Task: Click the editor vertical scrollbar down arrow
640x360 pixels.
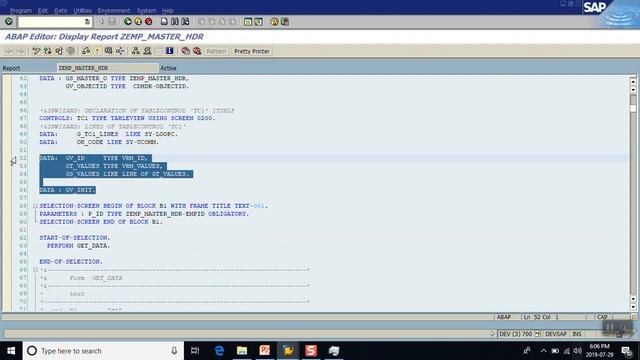Action: [x=633, y=307]
